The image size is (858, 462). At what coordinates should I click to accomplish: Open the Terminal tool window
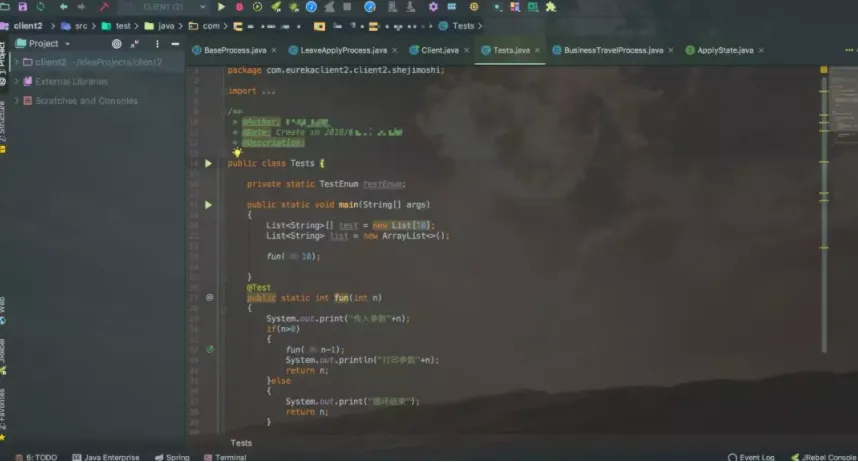(225, 457)
